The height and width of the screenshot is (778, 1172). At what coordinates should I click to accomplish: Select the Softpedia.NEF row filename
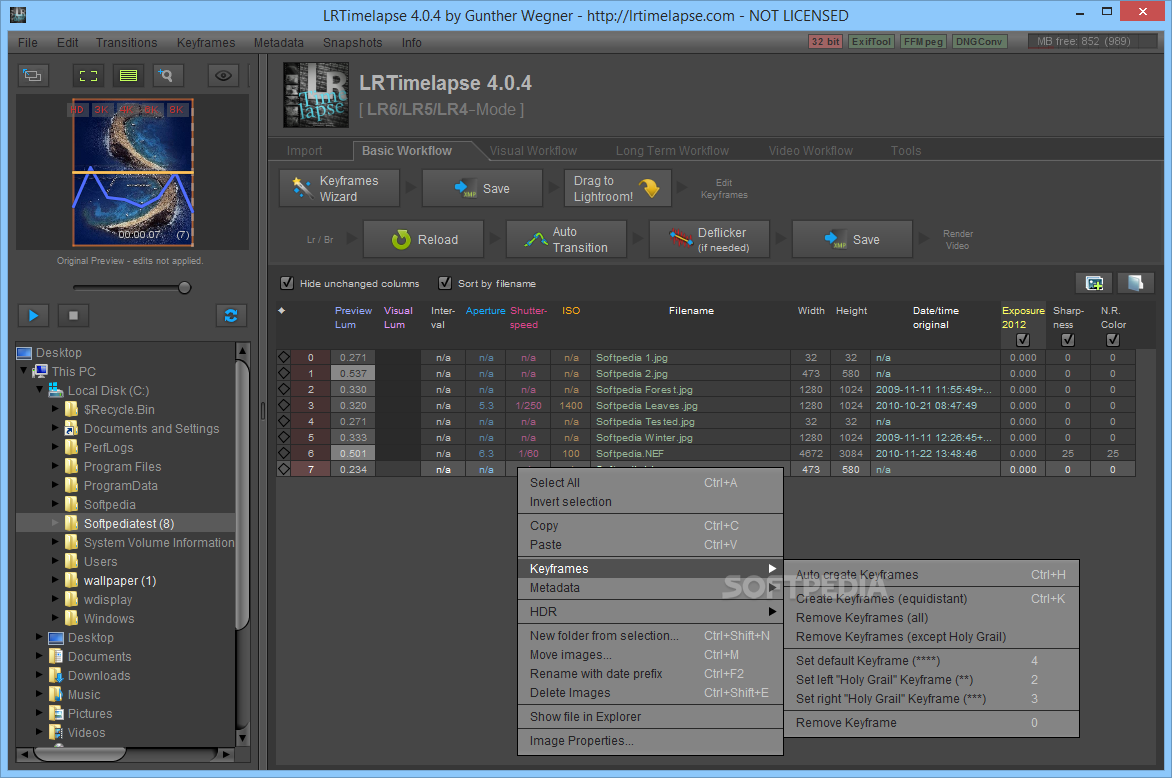point(629,454)
